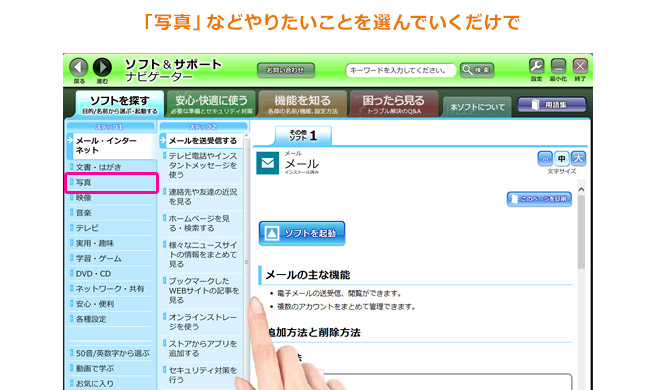Click ソフトを起動 launch button
This screenshot has width=650, height=390.
click(302, 233)
